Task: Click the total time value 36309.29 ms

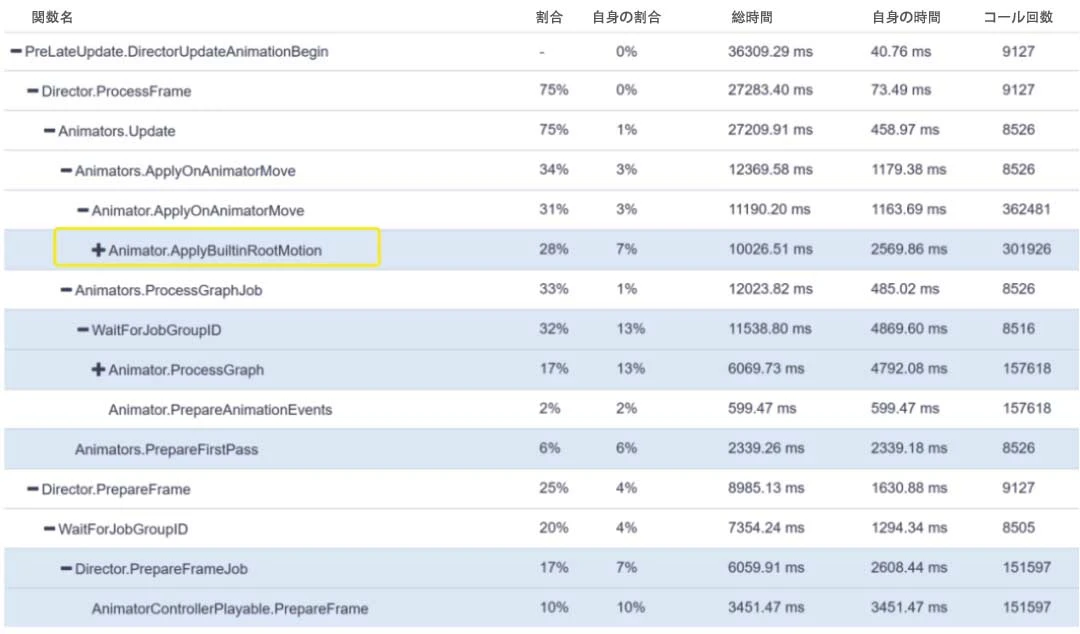Action: coord(770,52)
